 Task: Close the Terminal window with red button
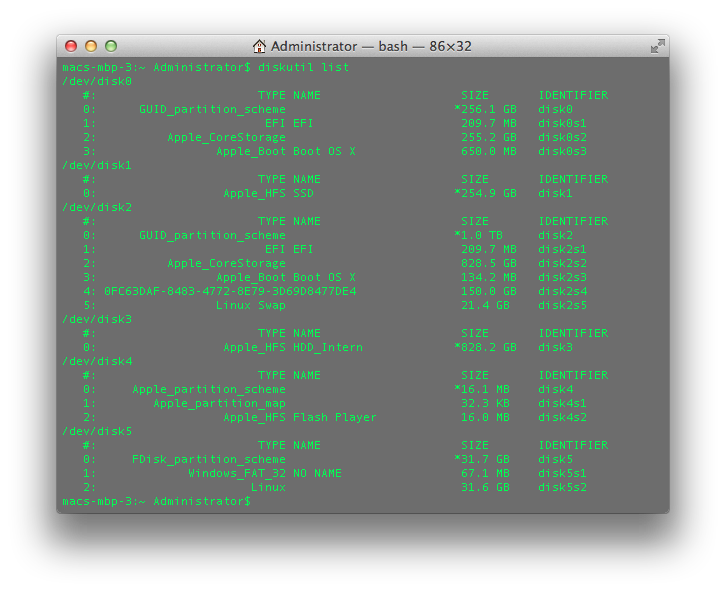[x=71, y=46]
